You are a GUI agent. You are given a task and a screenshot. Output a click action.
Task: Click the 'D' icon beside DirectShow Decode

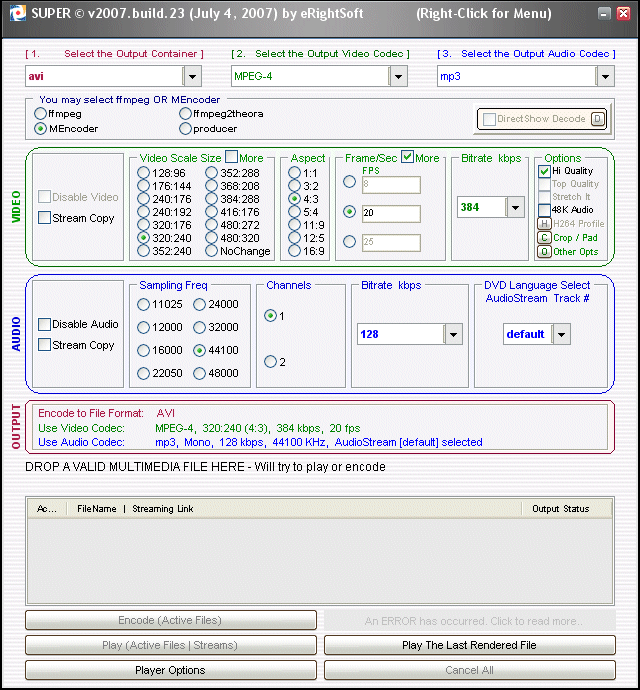(x=598, y=119)
